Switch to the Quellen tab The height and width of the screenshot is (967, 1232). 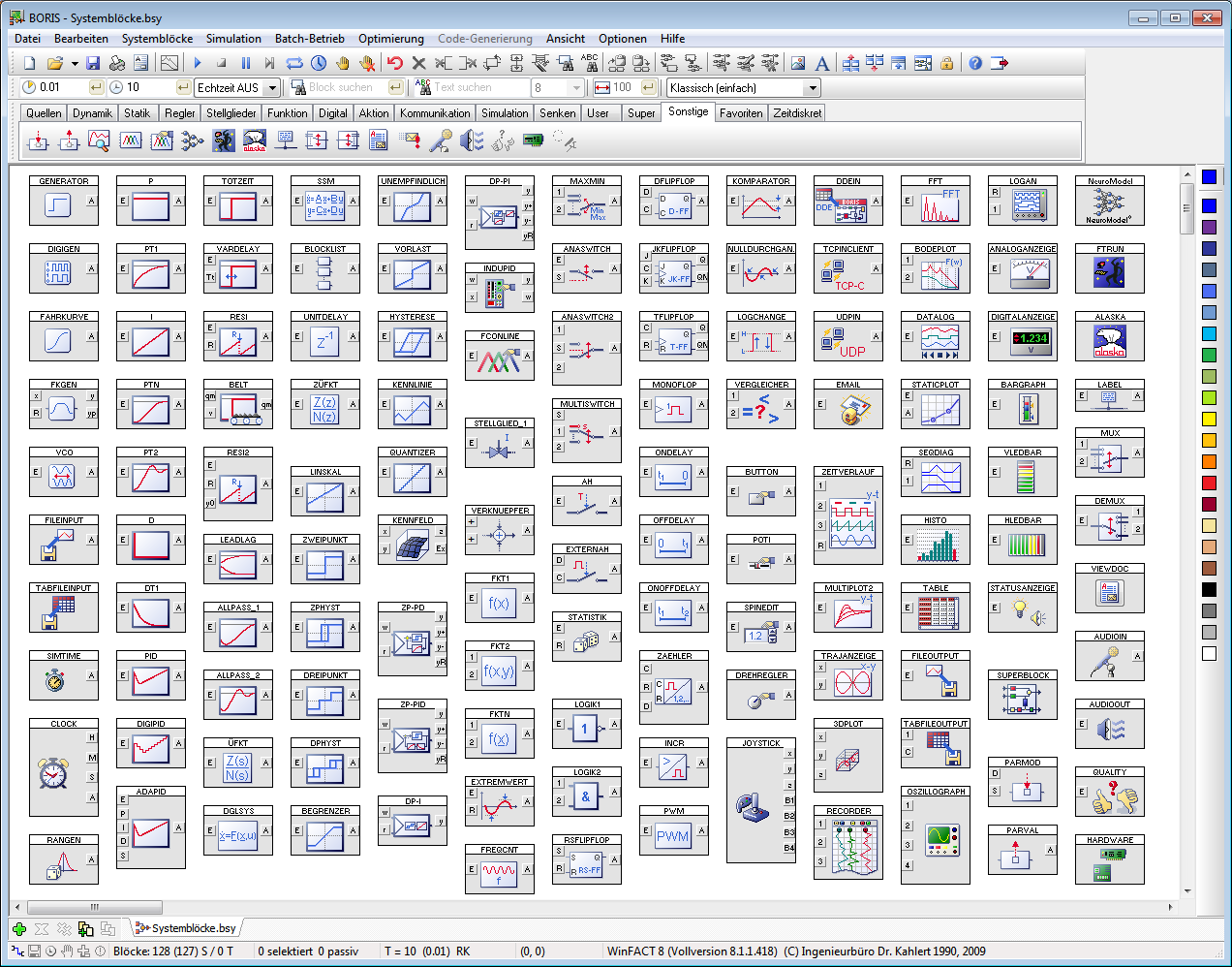44,113
